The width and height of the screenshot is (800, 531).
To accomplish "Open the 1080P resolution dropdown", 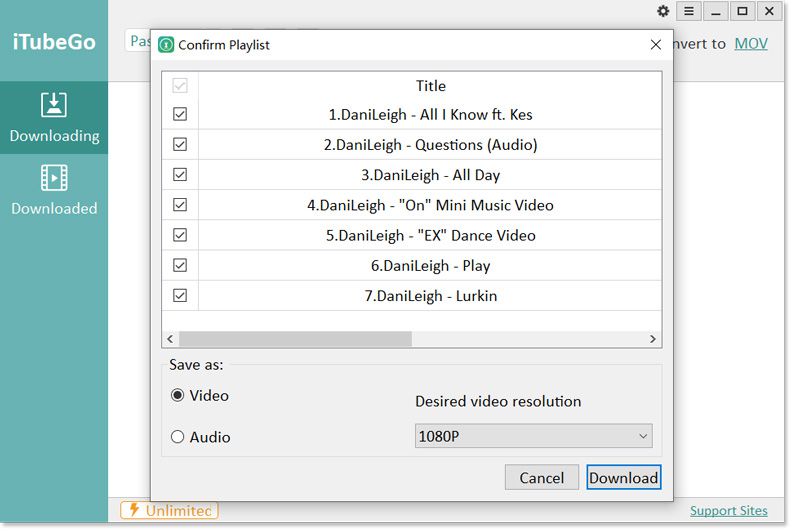I will 534,436.
